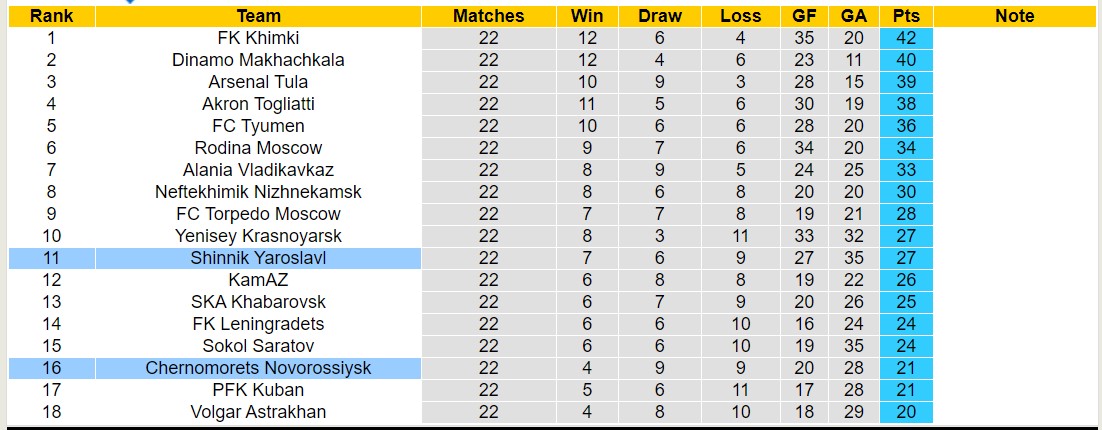Viewport: 1102px width, 430px height.
Task: Click the Loss column header
Action: click(740, 16)
